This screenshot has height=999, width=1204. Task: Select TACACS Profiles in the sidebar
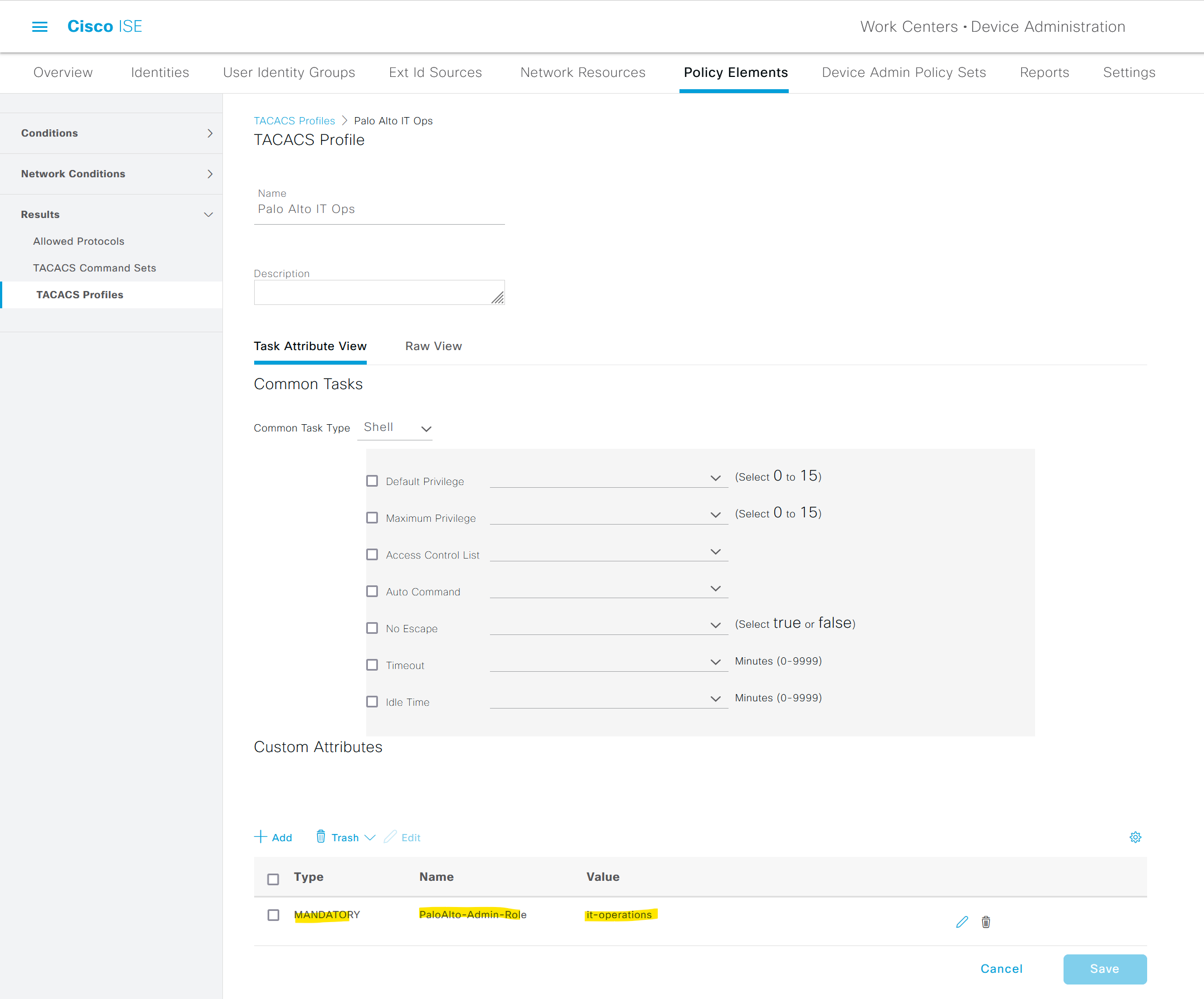coord(80,294)
